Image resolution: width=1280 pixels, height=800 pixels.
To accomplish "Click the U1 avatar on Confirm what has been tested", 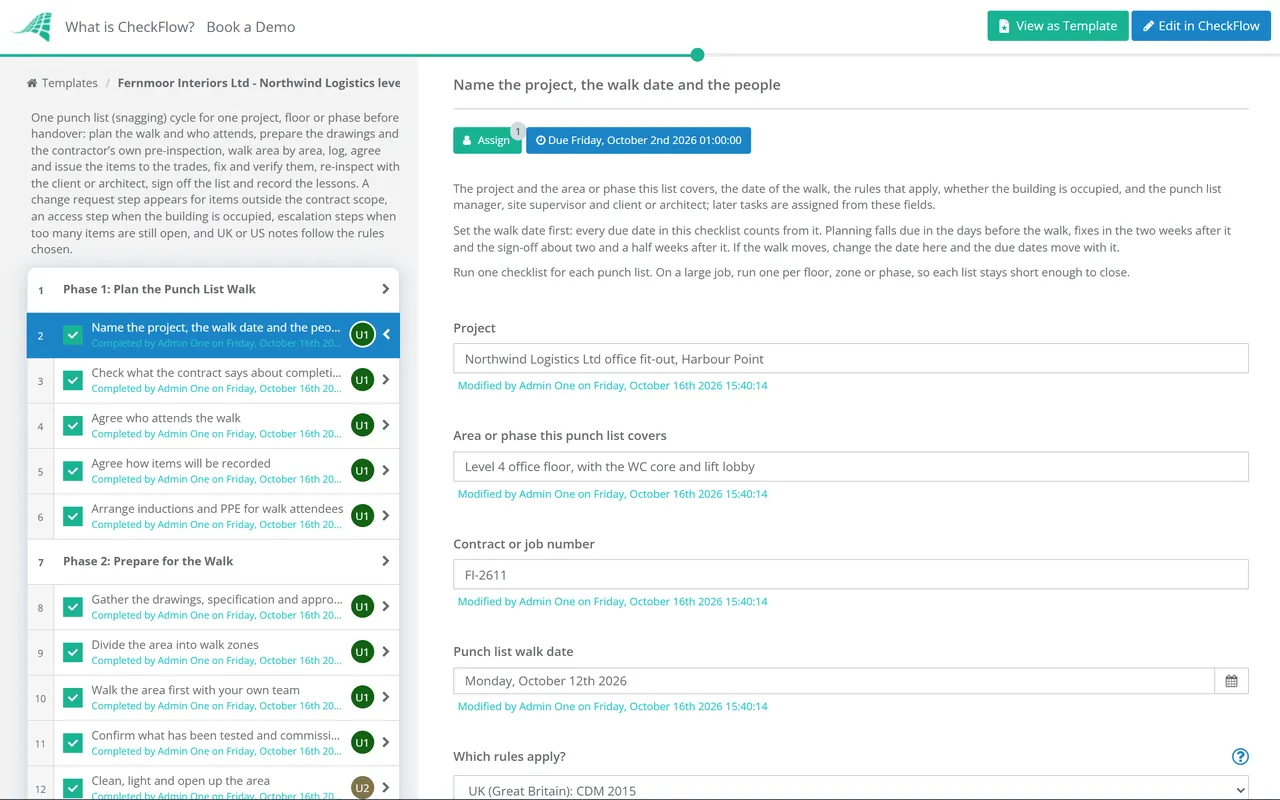I will (x=362, y=742).
